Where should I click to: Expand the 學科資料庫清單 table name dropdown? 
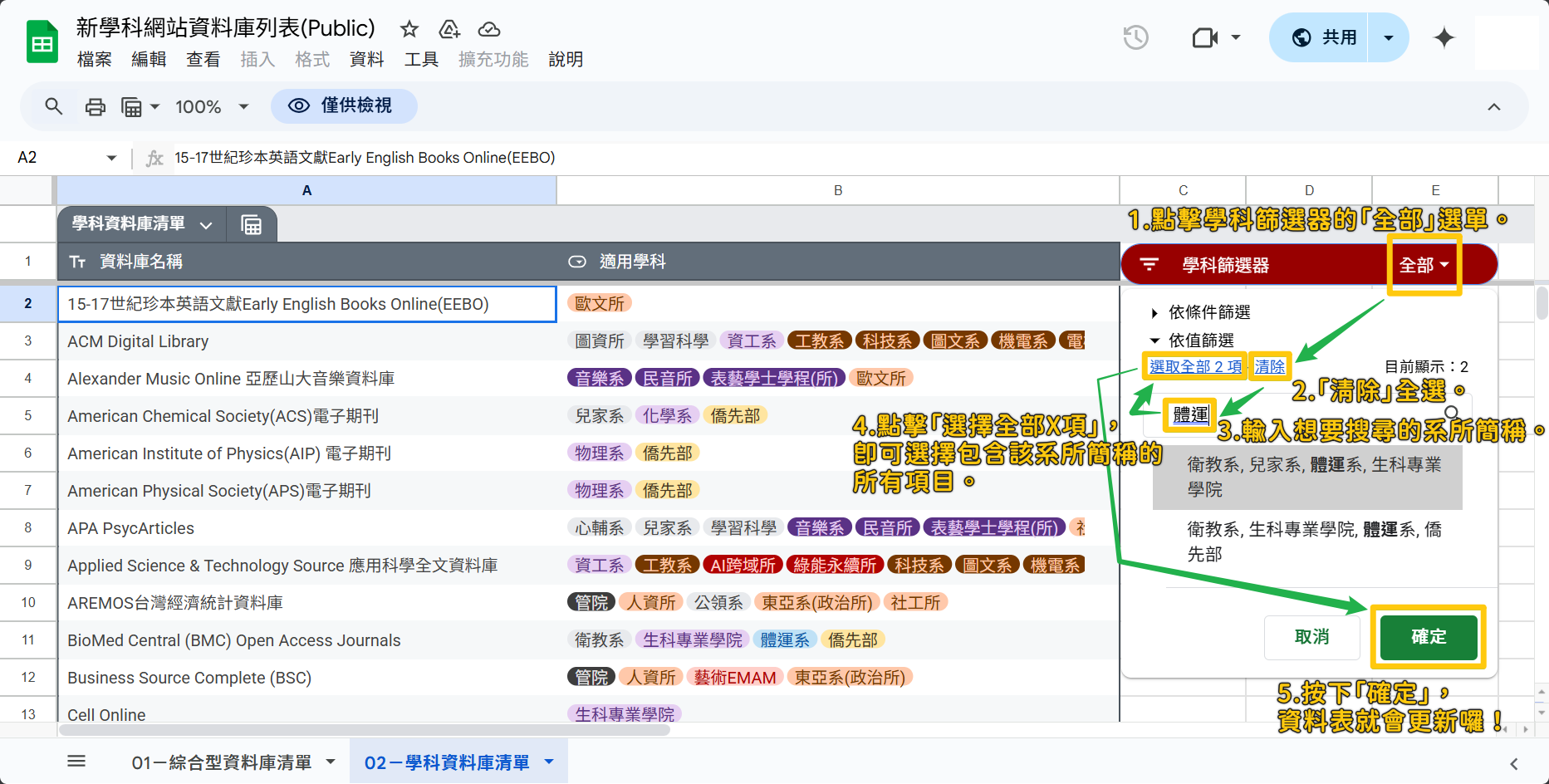pyautogui.click(x=207, y=225)
